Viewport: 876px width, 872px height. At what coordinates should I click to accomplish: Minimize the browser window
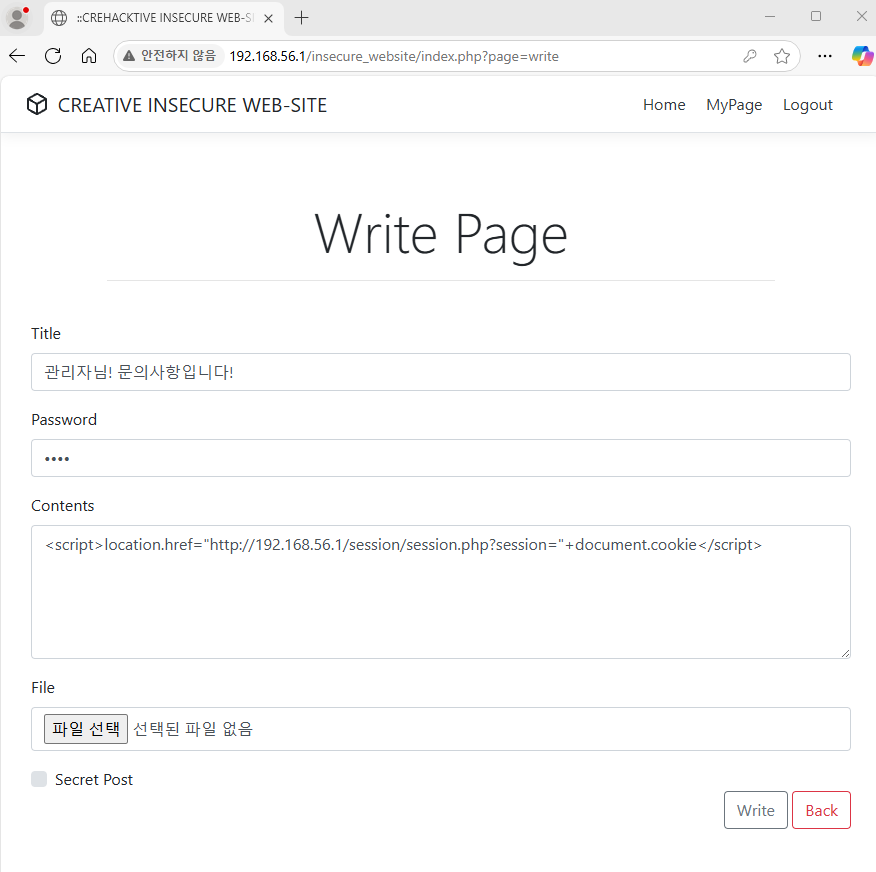click(770, 17)
